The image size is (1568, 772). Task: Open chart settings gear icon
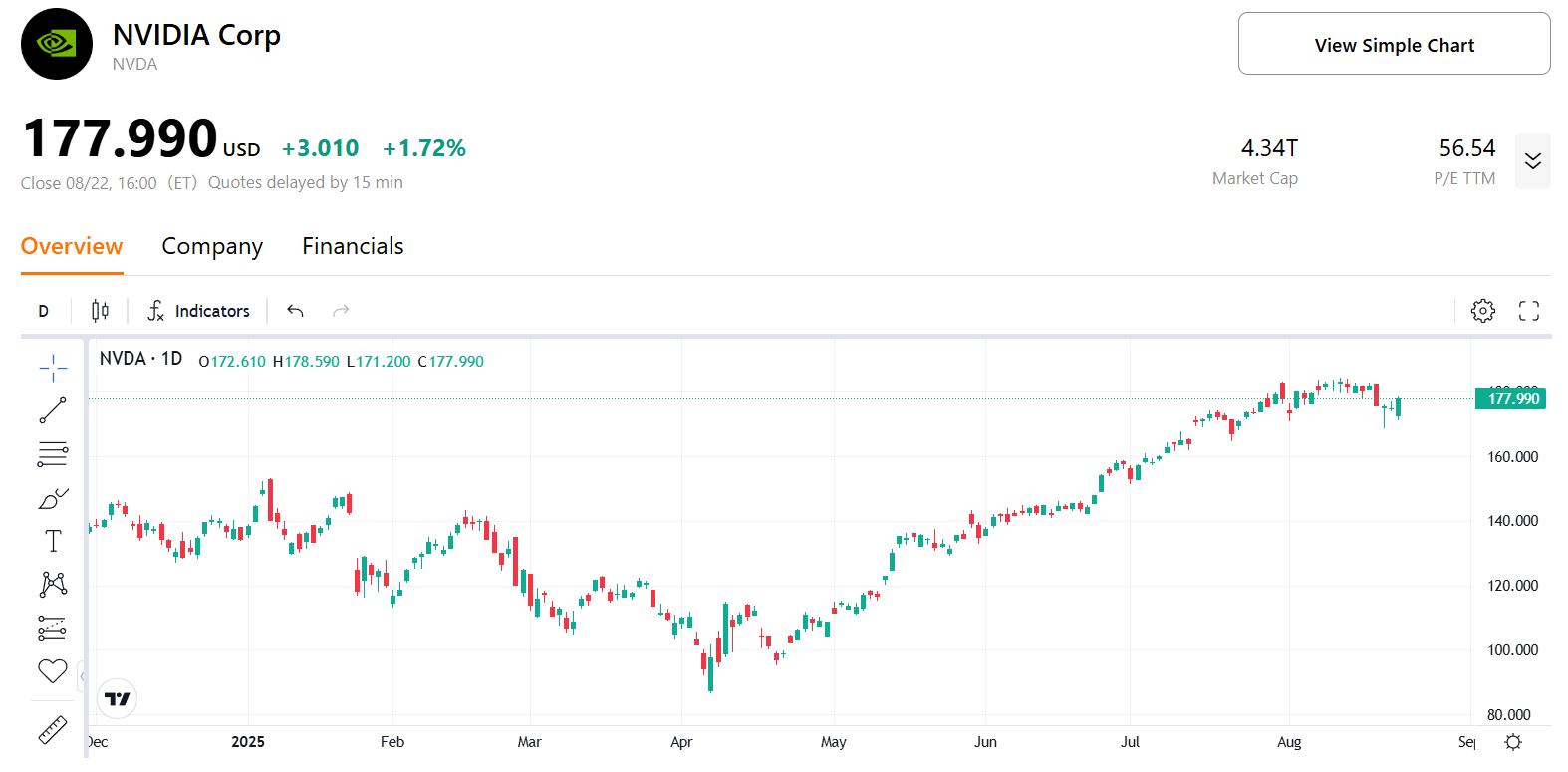[1482, 311]
